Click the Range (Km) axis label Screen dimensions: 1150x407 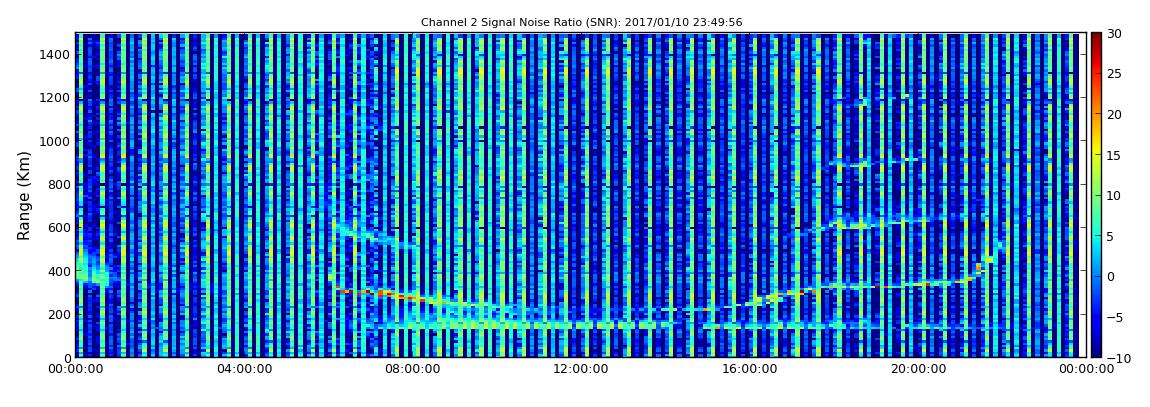pyautogui.click(x=24, y=196)
